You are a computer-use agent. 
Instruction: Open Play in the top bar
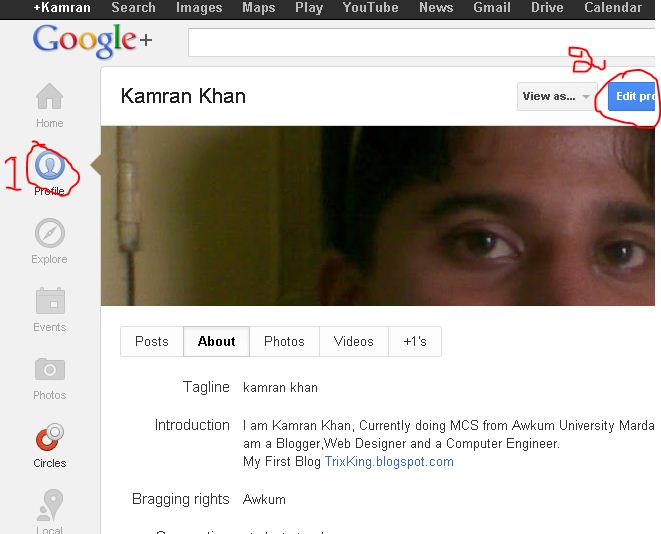click(309, 8)
